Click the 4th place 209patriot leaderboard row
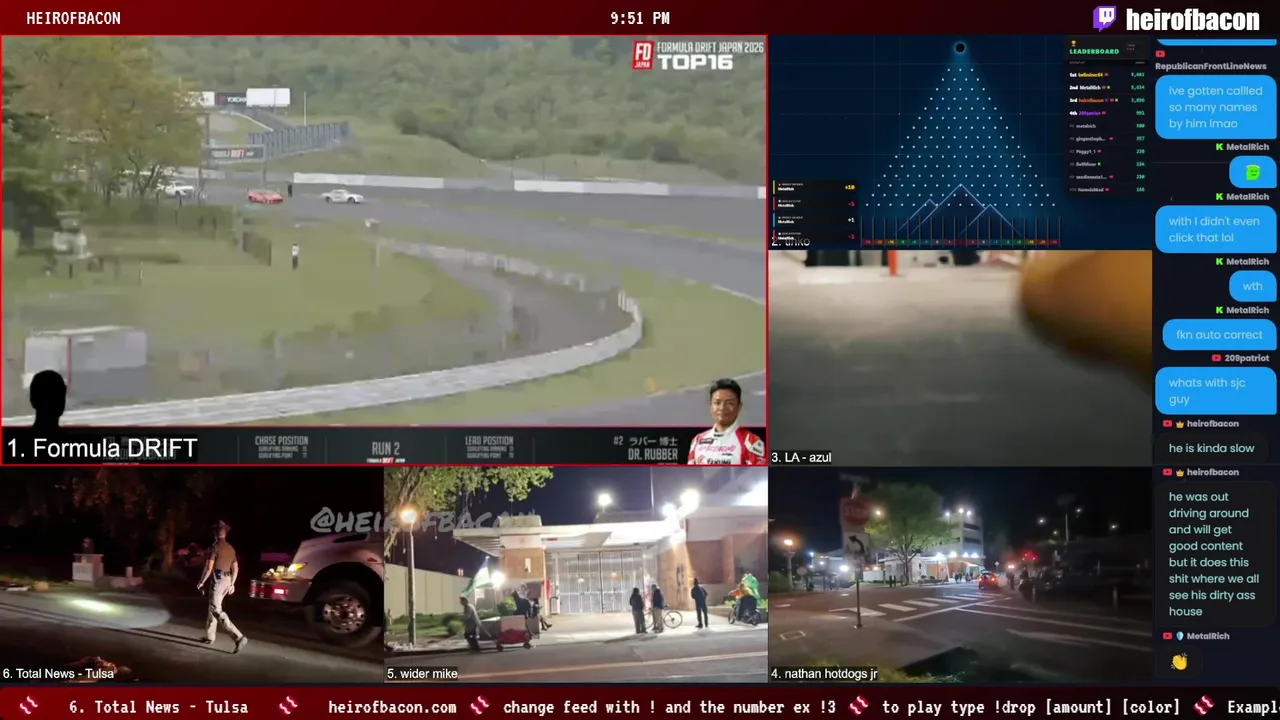 1107,113
